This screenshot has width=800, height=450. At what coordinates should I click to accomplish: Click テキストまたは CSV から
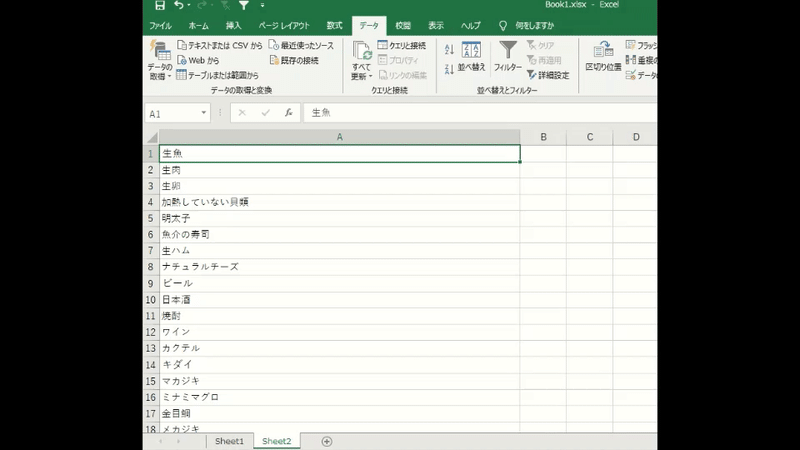pos(220,45)
